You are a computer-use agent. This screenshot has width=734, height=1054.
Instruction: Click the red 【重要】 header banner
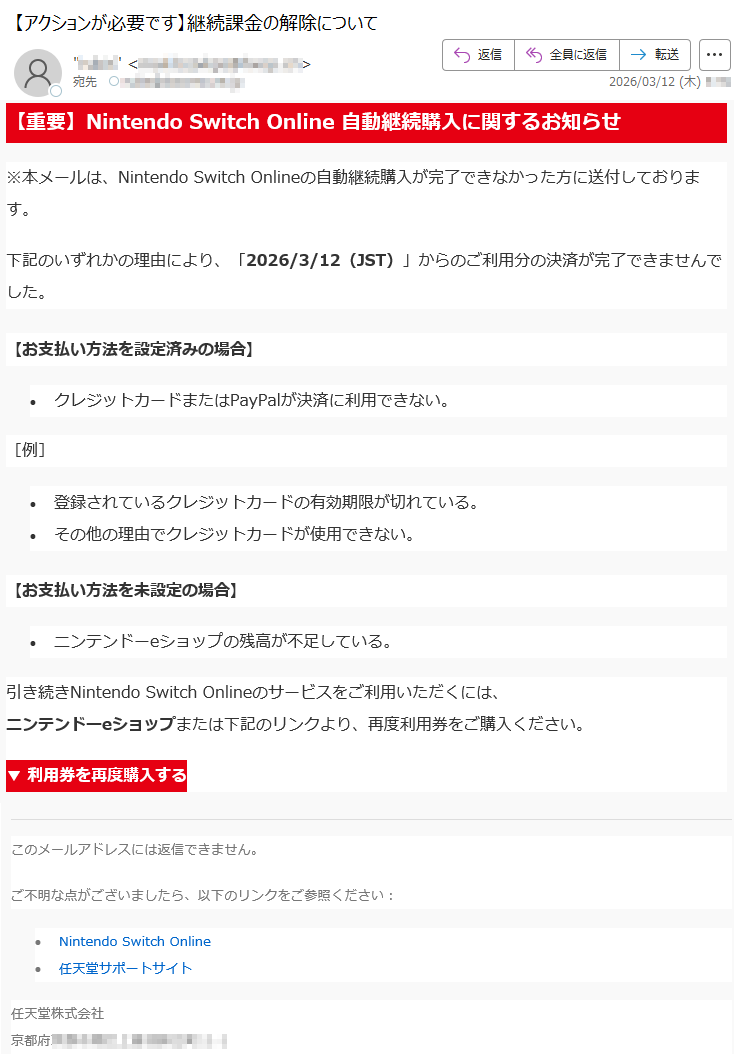tap(366, 122)
